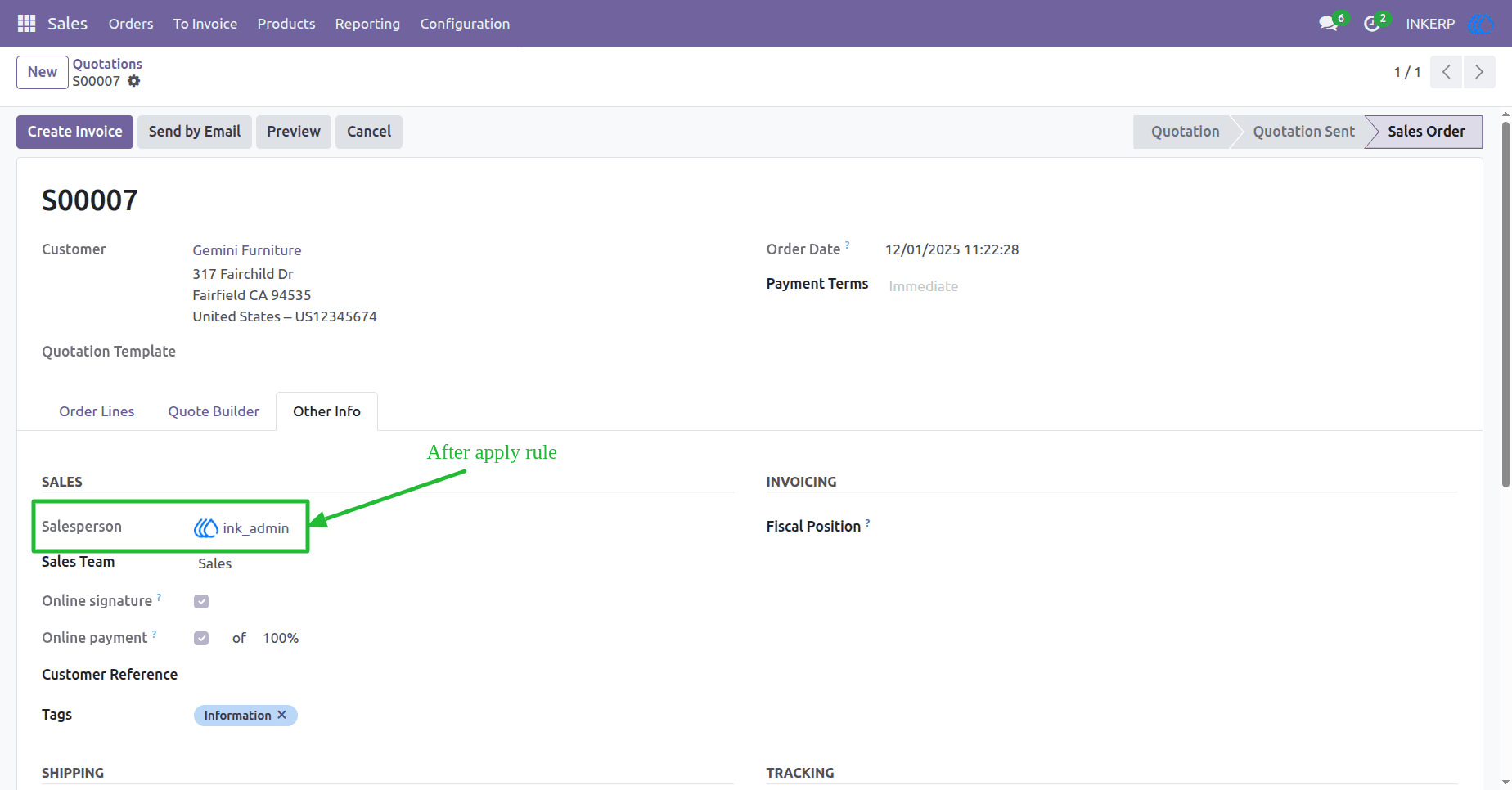Cancel the sales order

click(369, 132)
